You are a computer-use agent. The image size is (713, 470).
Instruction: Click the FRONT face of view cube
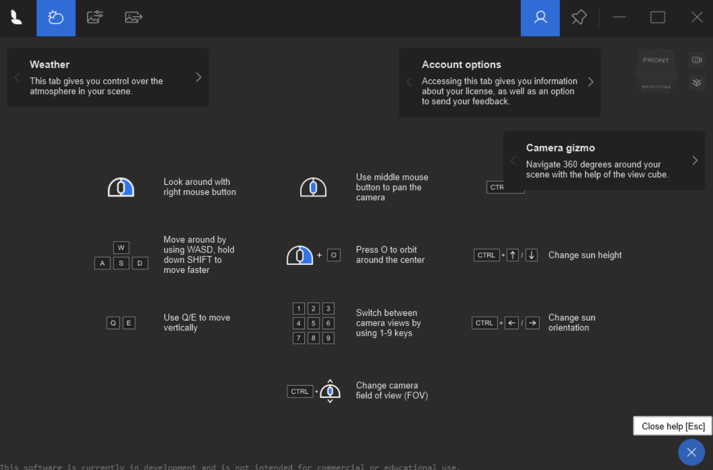(656, 62)
